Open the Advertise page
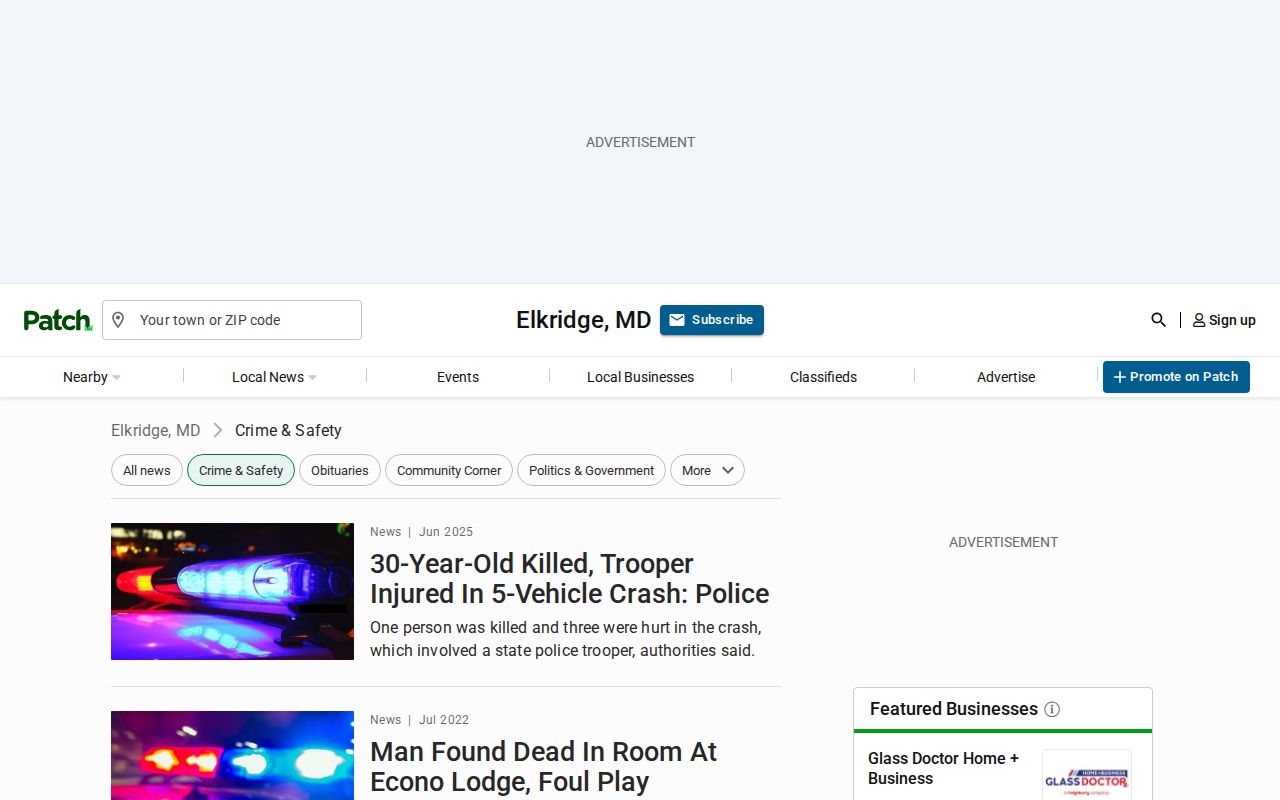The height and width of the screenshot is (800, 1280). coord(1006,377)
